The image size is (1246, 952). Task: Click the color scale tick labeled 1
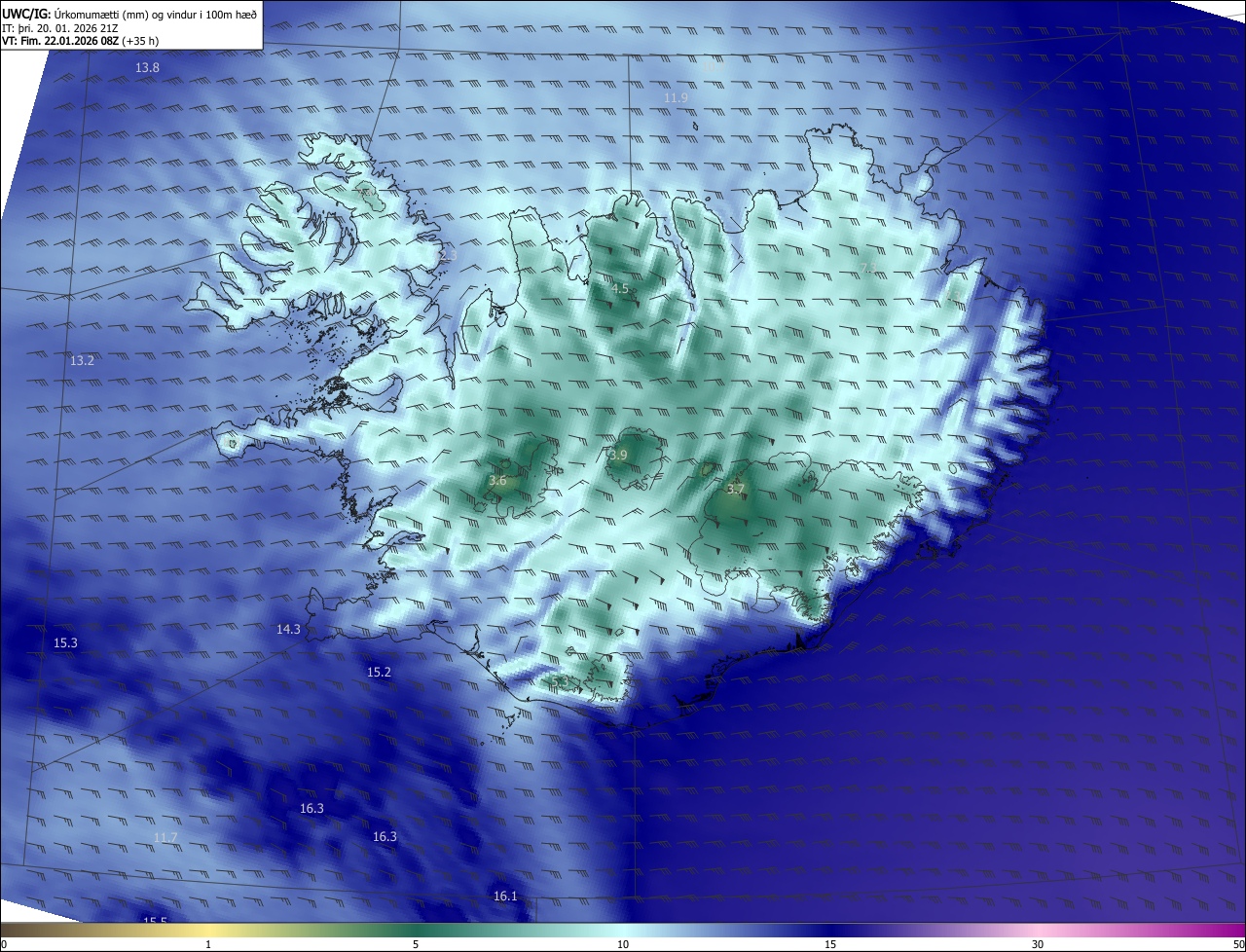208,944
